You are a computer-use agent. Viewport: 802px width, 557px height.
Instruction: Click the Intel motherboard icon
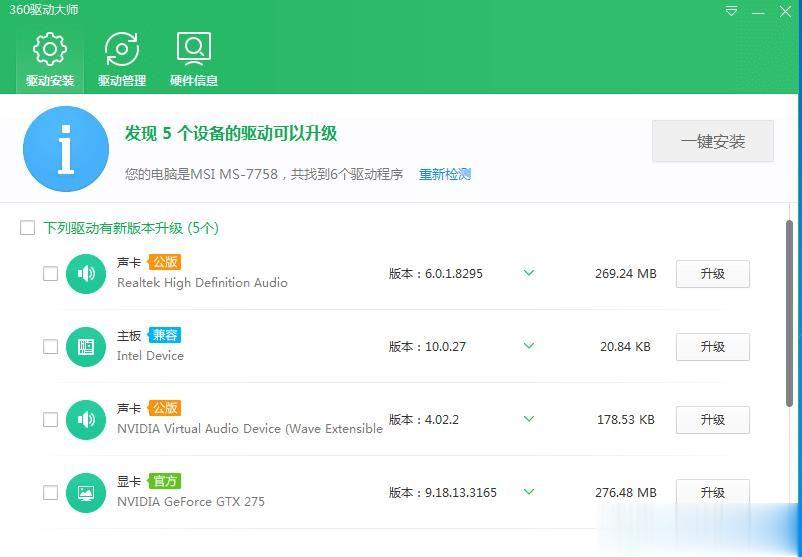point(86,347)
